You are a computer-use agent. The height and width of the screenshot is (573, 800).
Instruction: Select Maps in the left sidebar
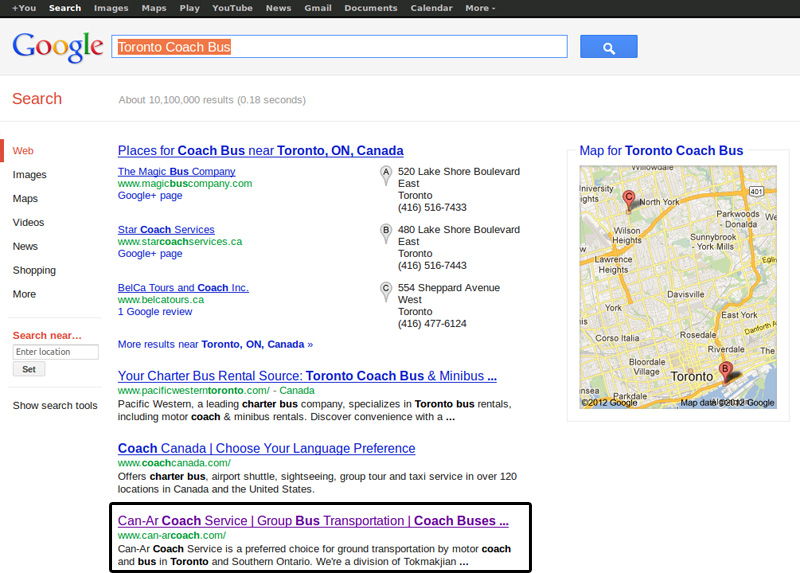tap(25, 198)
